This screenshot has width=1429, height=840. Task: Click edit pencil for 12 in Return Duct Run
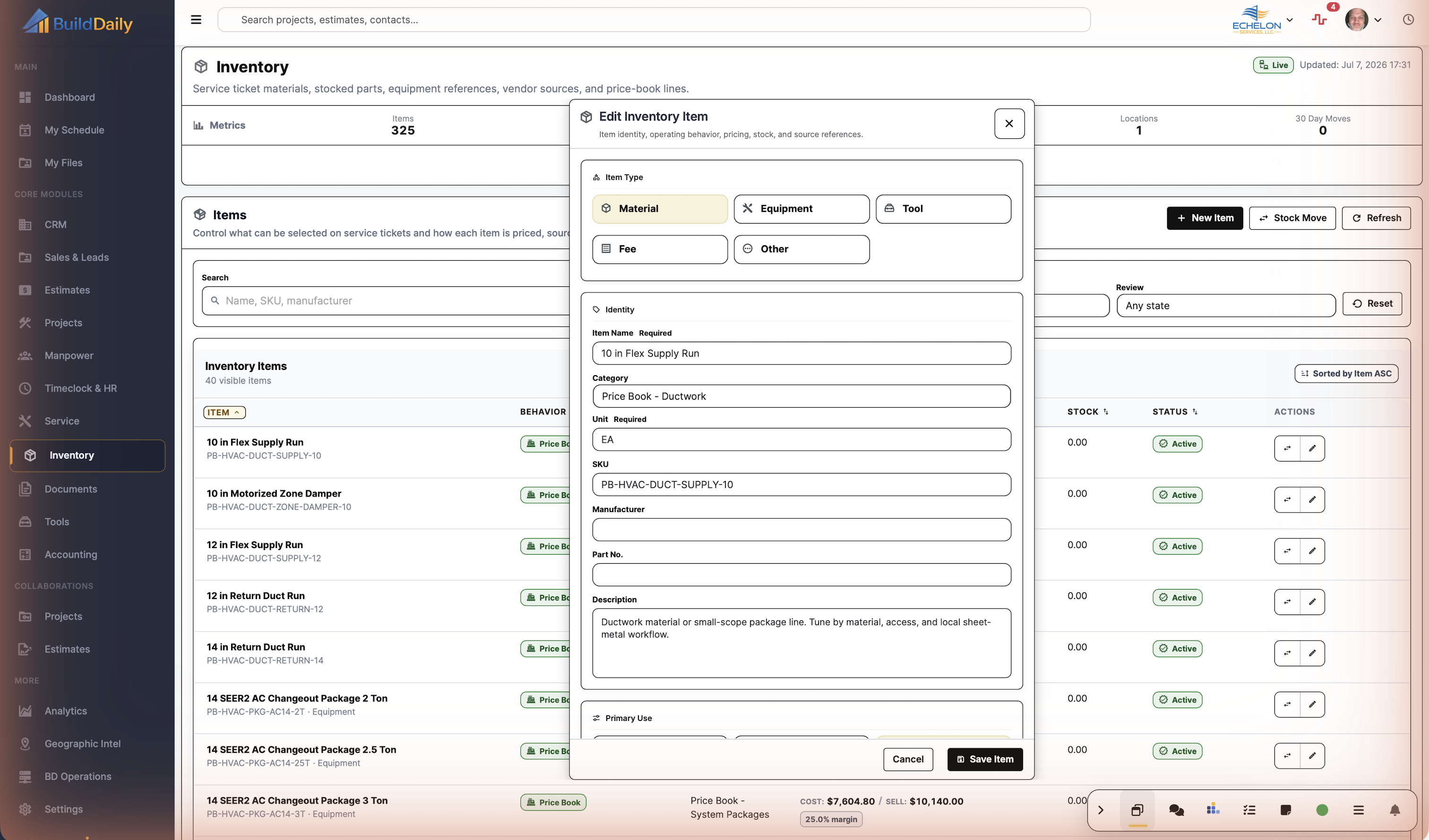(x=1312, y=602)
